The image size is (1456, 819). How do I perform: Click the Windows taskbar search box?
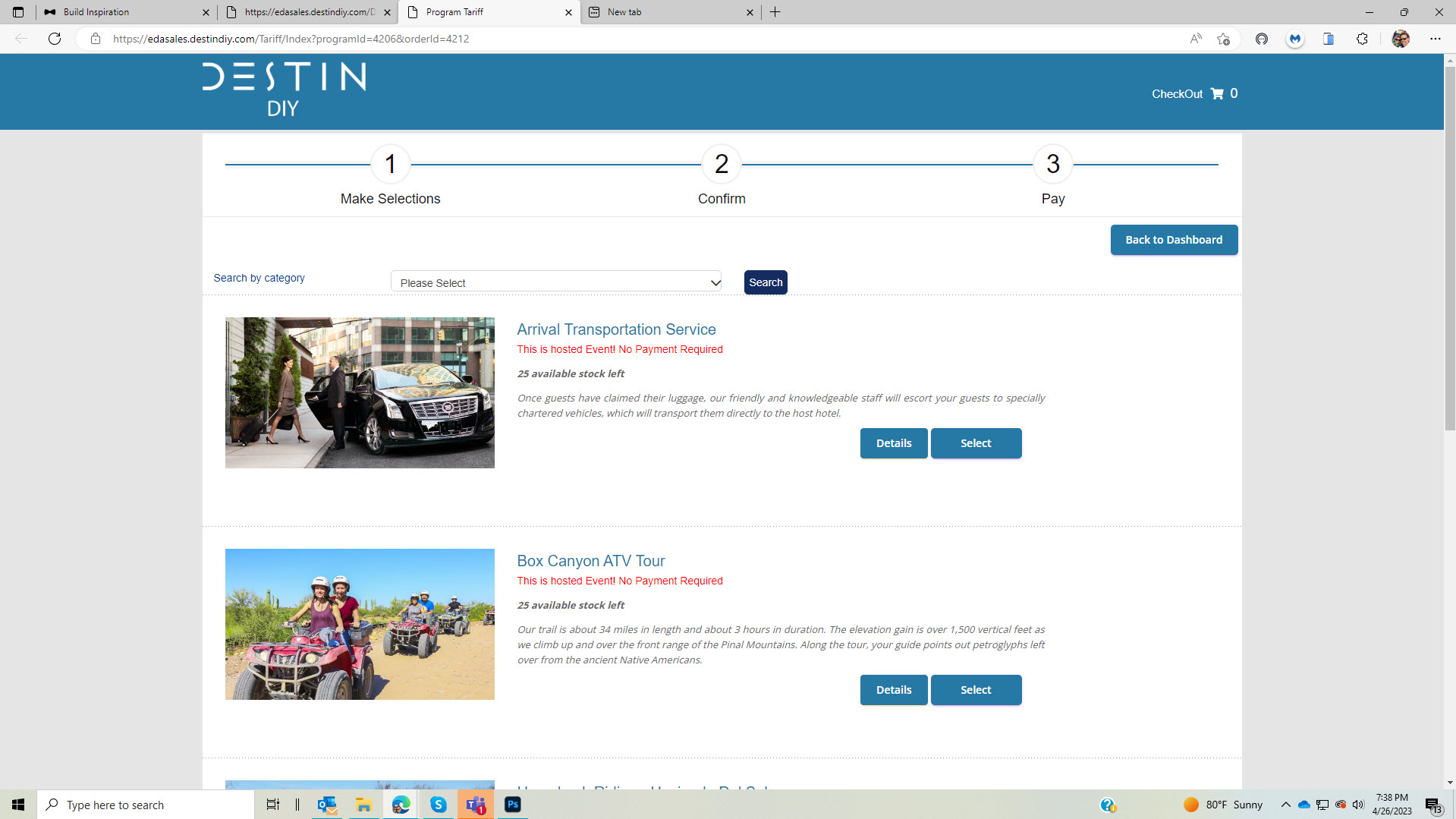point(146,805)
